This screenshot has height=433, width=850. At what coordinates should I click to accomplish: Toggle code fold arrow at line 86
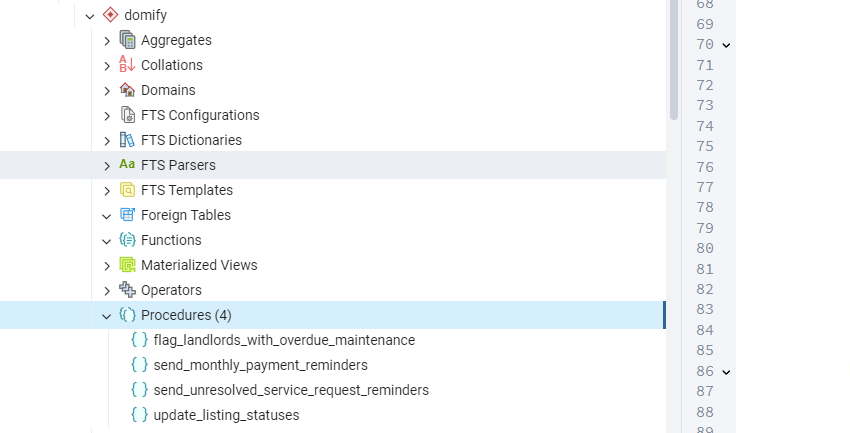coord(726,372)
